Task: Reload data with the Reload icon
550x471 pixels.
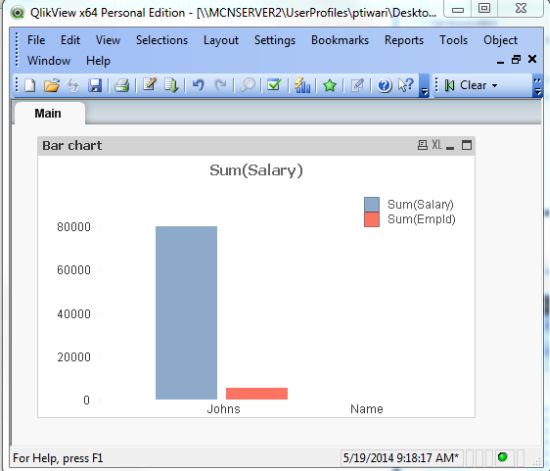Action: click(171, 85)
